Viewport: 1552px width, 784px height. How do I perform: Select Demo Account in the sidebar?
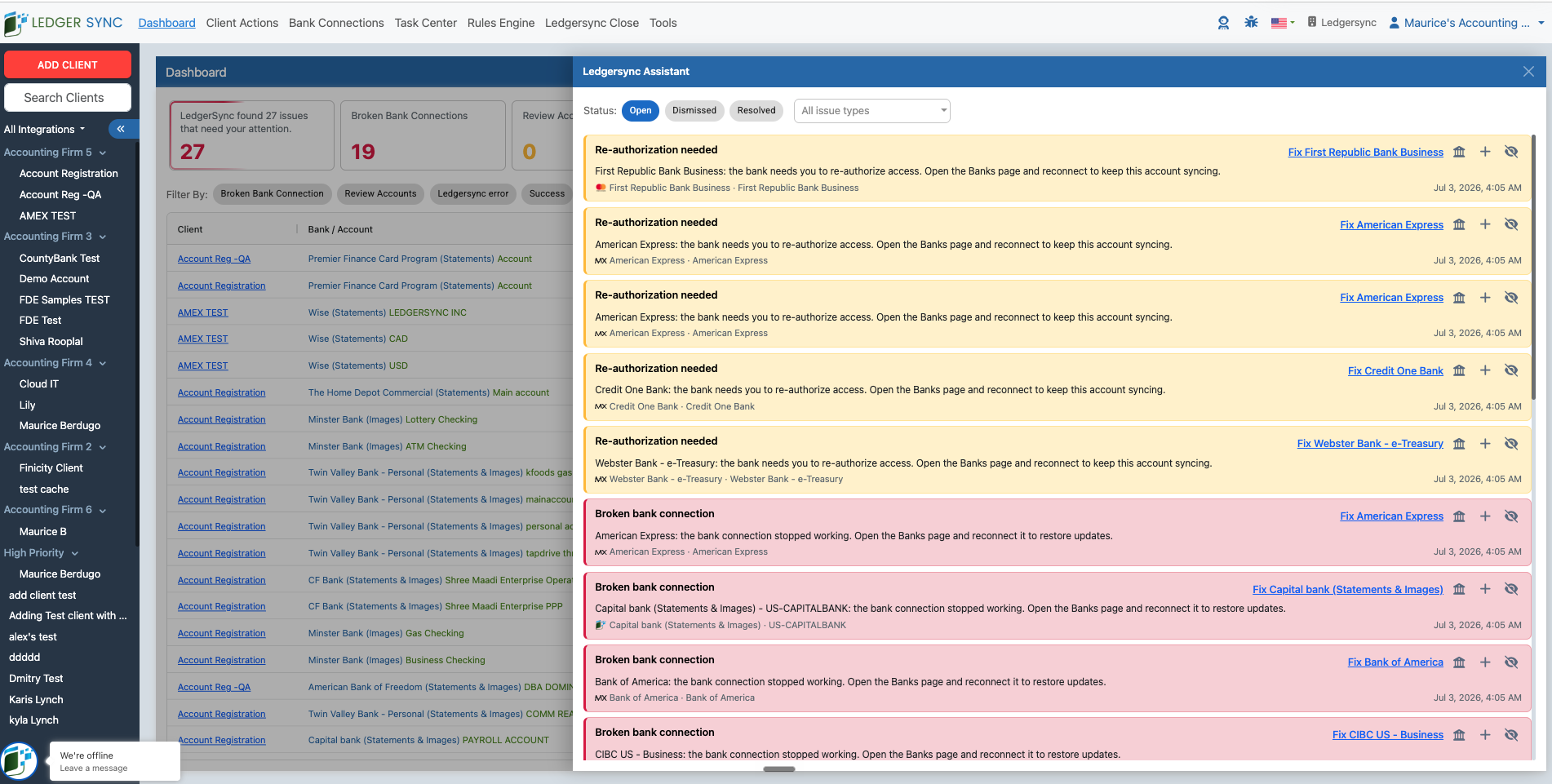click(x=55, y=279)
